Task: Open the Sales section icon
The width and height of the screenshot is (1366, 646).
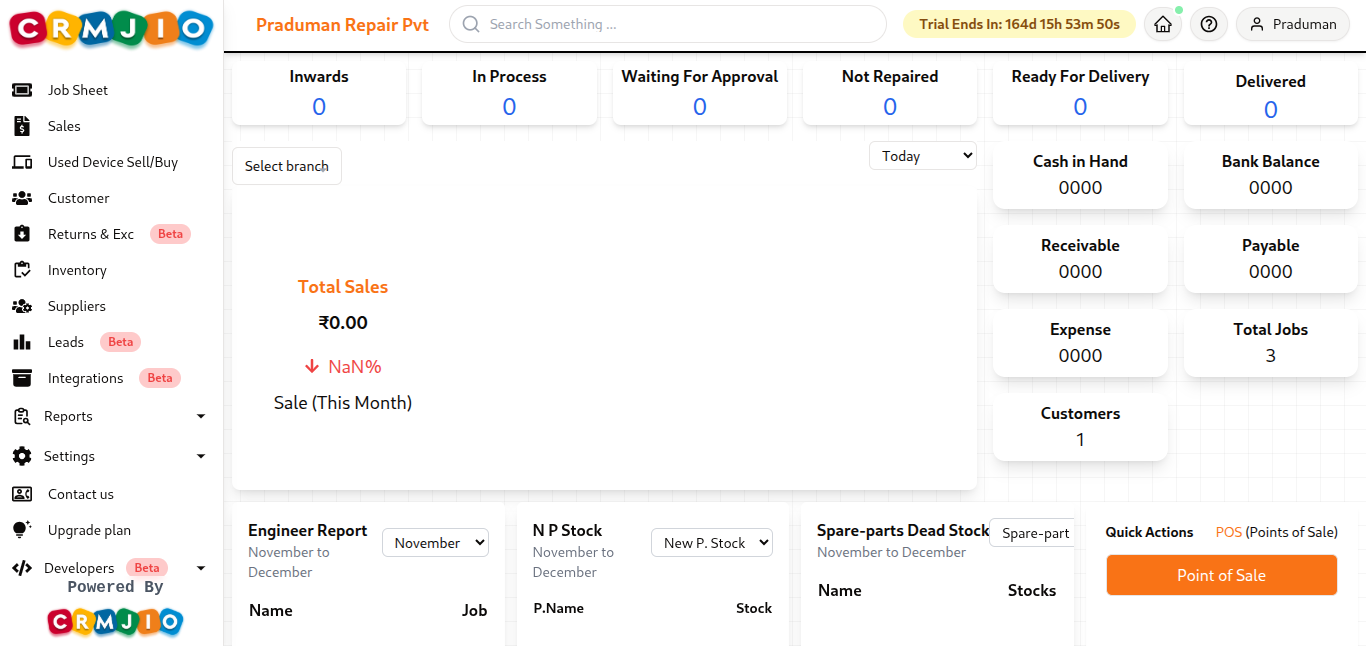Action: (22, 125)
